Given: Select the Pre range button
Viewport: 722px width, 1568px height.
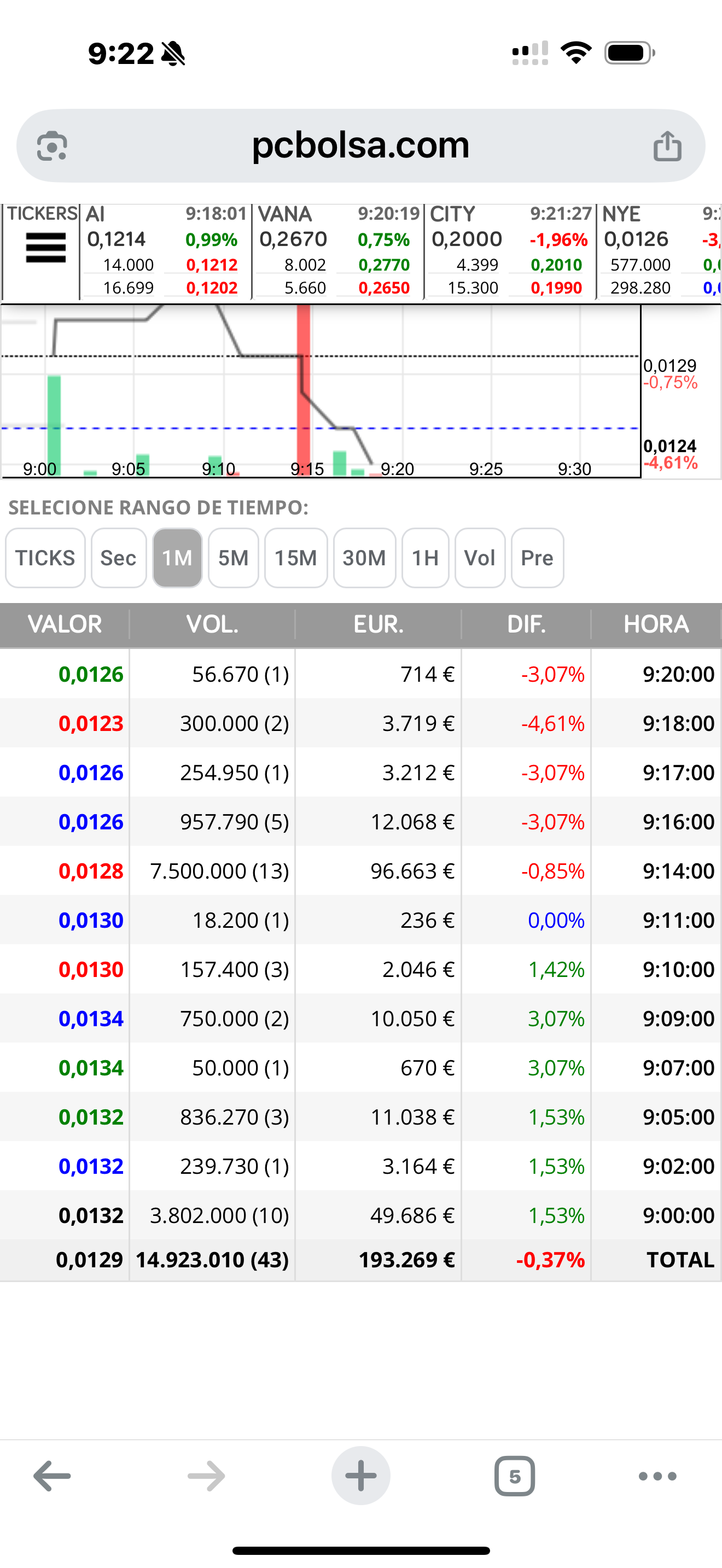Looking at the screenshot, I should point(537,558).
